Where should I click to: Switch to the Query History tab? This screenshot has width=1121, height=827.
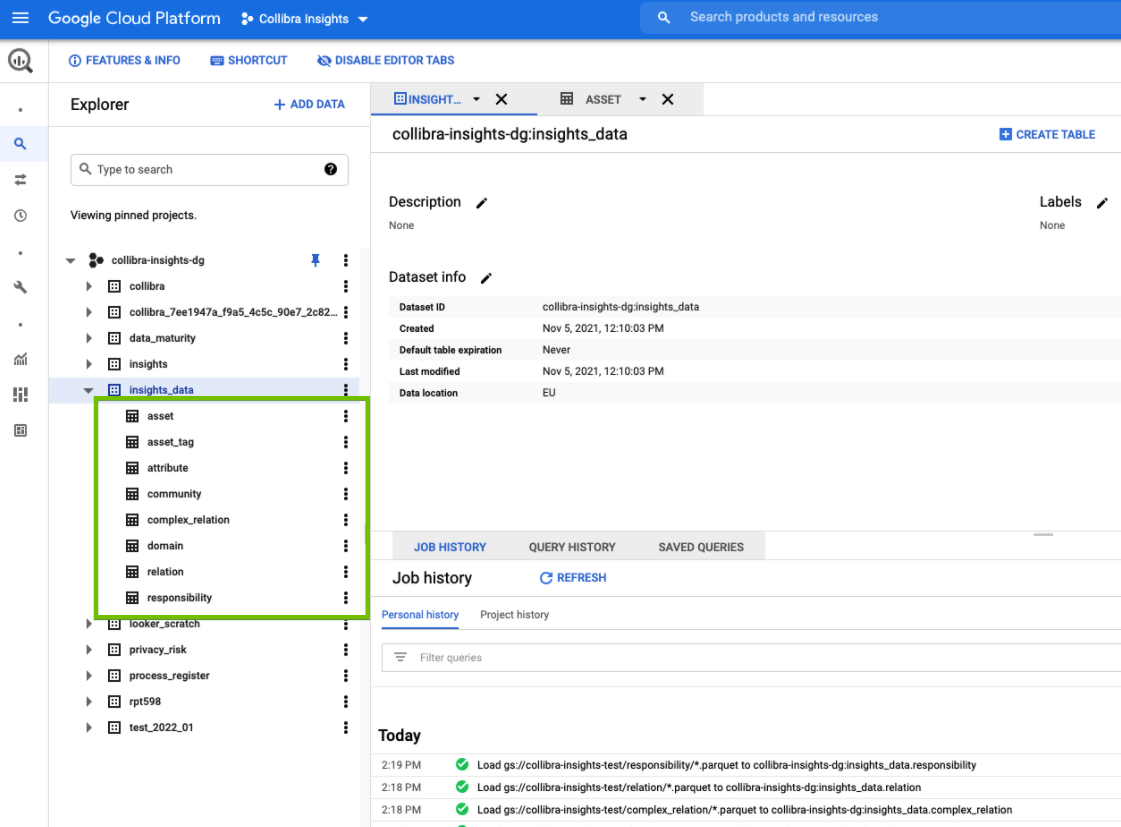572,547
